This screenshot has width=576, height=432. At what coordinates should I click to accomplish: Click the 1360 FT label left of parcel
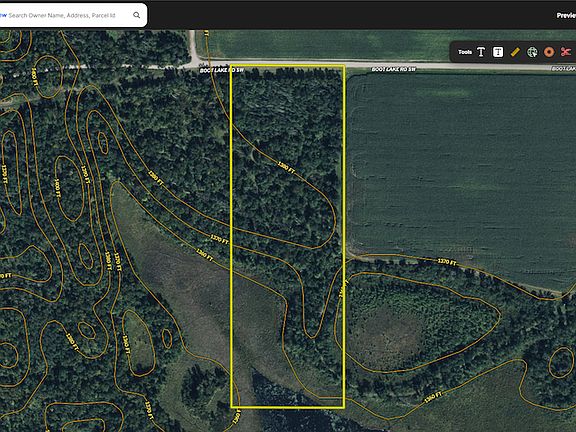[x=204, y=255]
